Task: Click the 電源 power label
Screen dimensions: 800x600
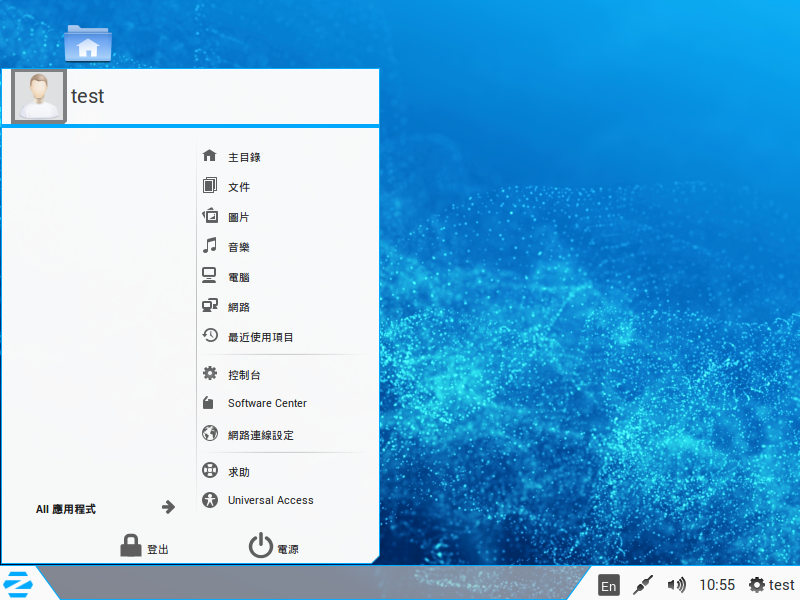Action: coord(288,549)
